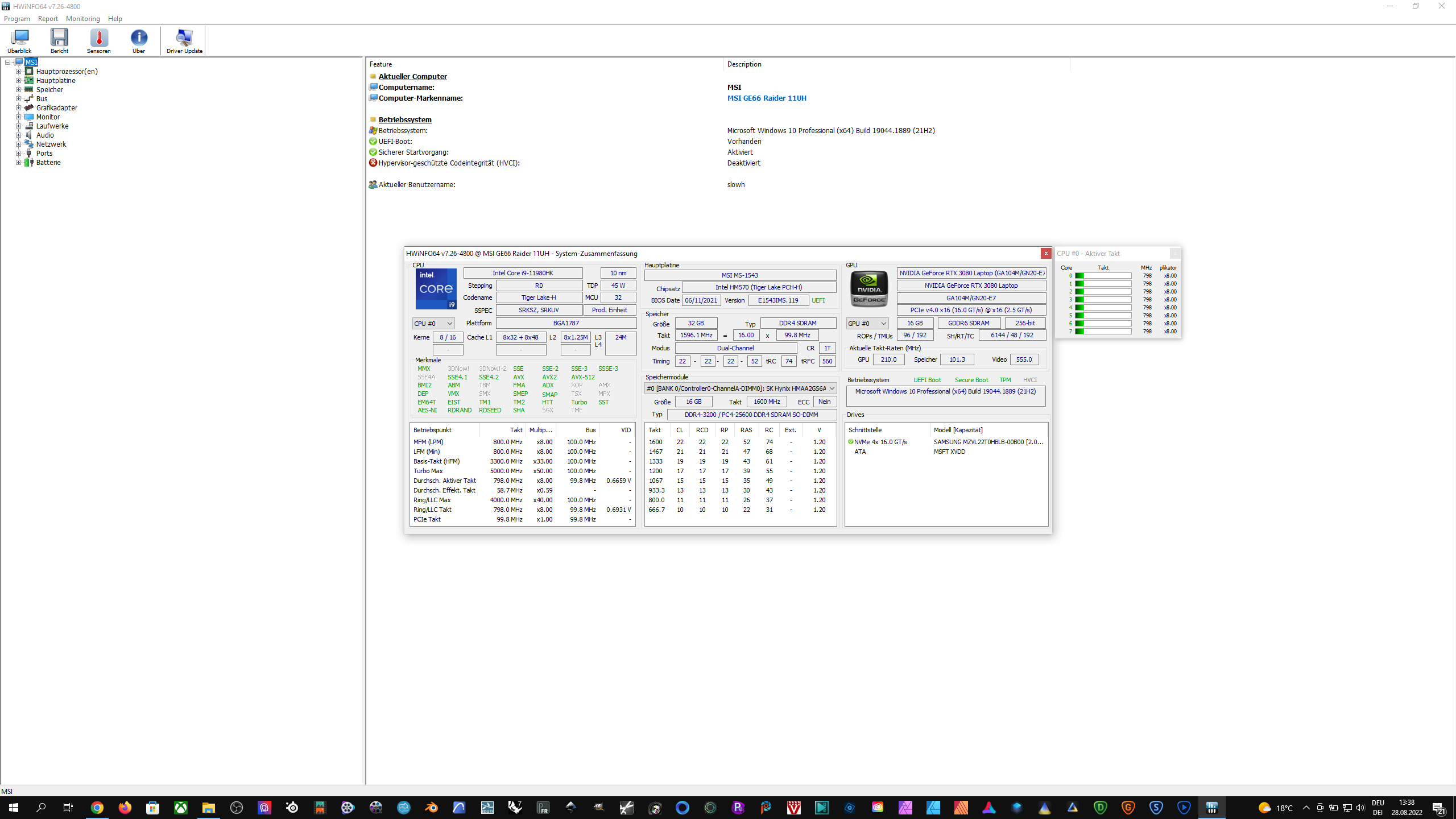Open Xbox app in taskbar
This screenshot has height=819, width=1456.
point(181,808)
